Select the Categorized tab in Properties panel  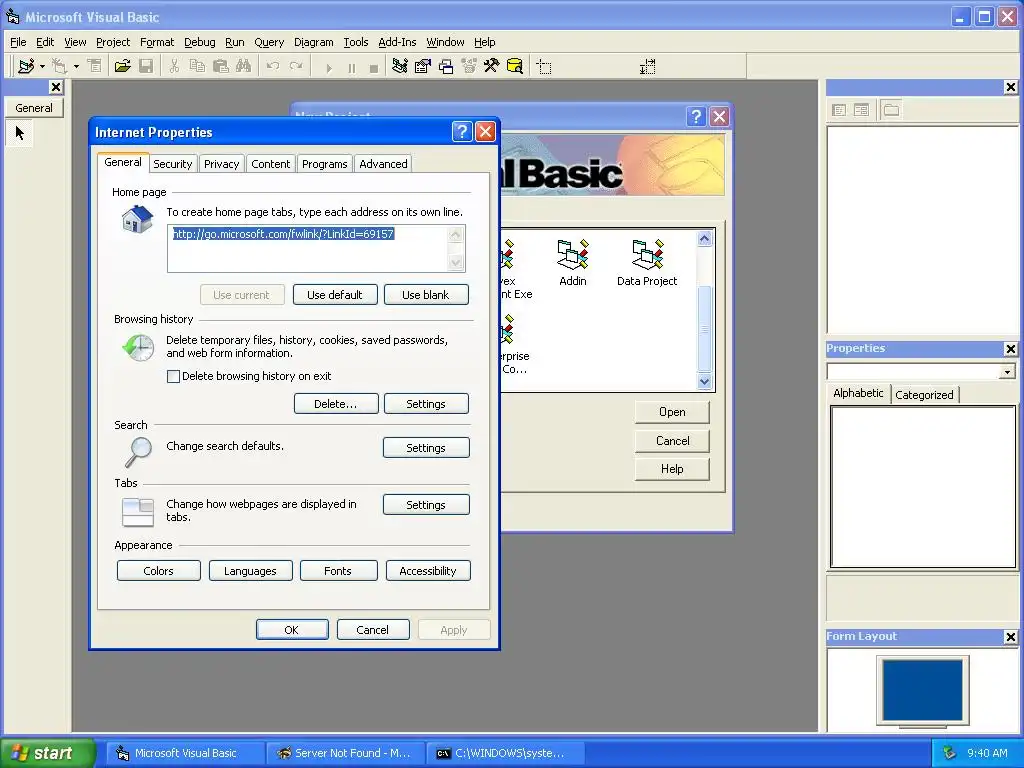click(924, 394)
